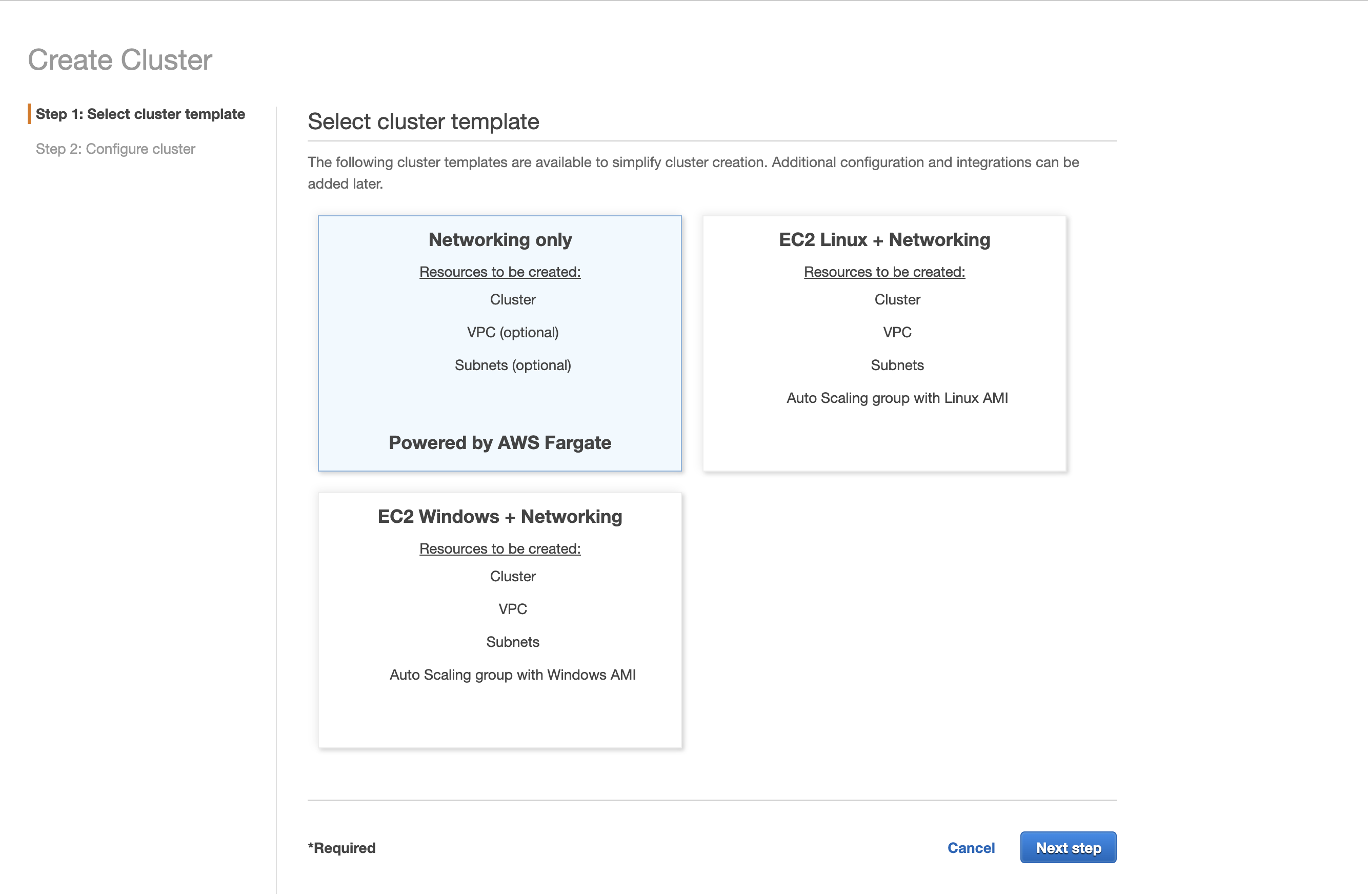Click the Next step button
This screenshot has width=1368, height=896.
pos(1067,847)
